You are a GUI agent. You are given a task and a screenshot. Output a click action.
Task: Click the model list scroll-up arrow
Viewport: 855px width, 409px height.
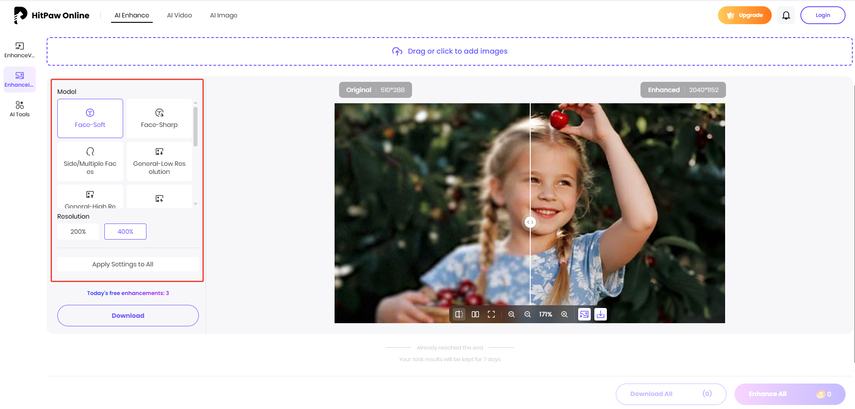195,103
